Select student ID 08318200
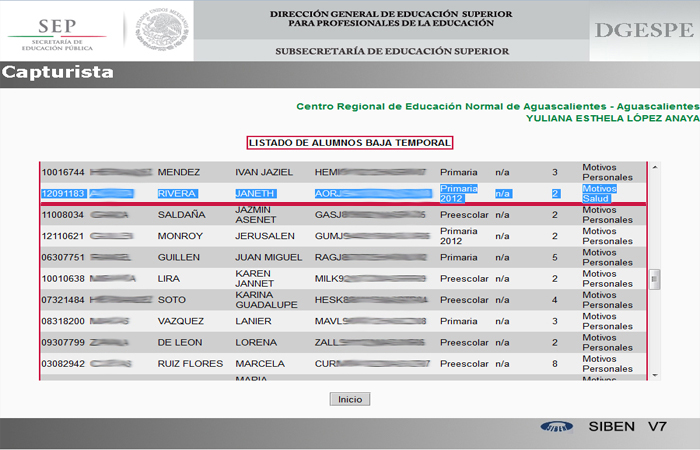 63,321
